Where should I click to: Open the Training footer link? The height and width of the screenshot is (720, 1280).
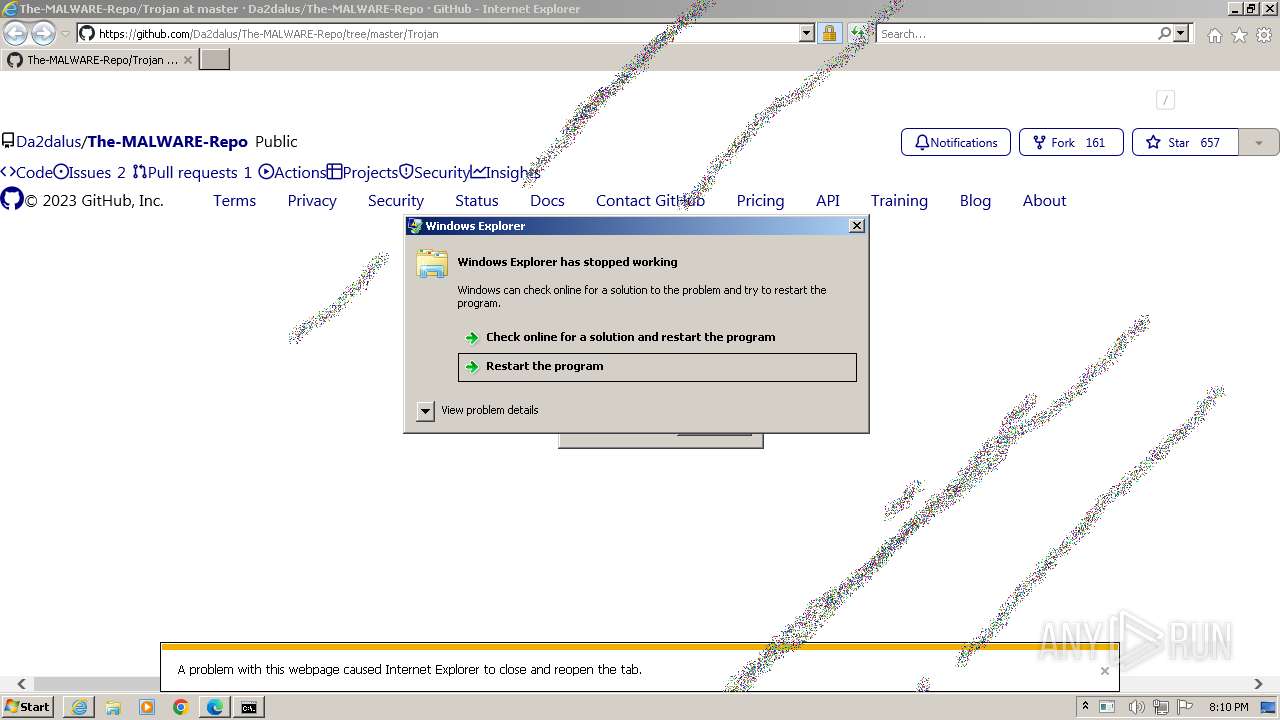[x=899, y=200]
